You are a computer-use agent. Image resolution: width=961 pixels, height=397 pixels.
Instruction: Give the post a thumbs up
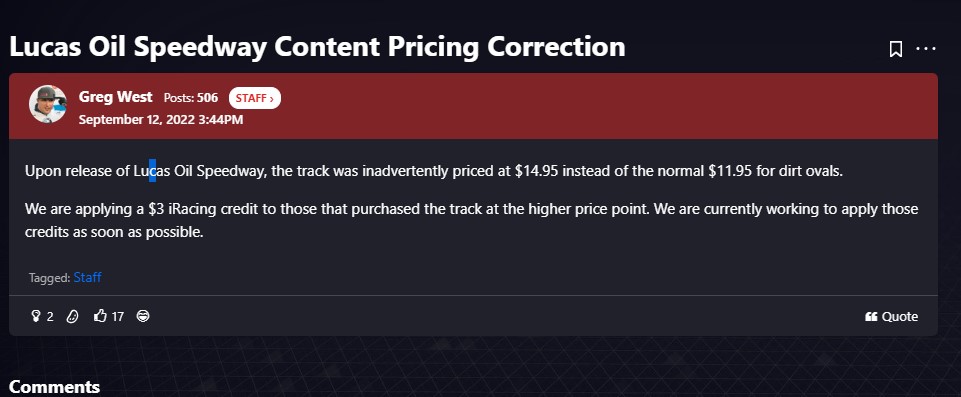101,316
